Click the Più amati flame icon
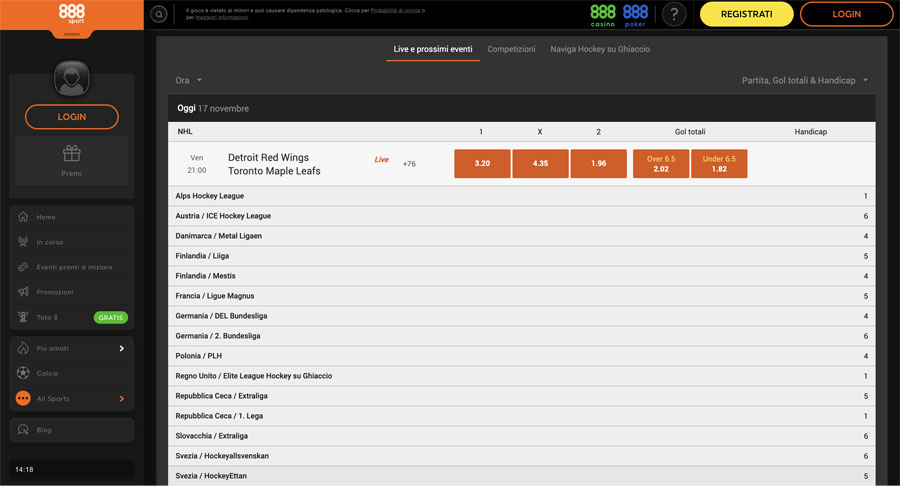This screenshot has height=486, width=900. [x=23, y=348]
